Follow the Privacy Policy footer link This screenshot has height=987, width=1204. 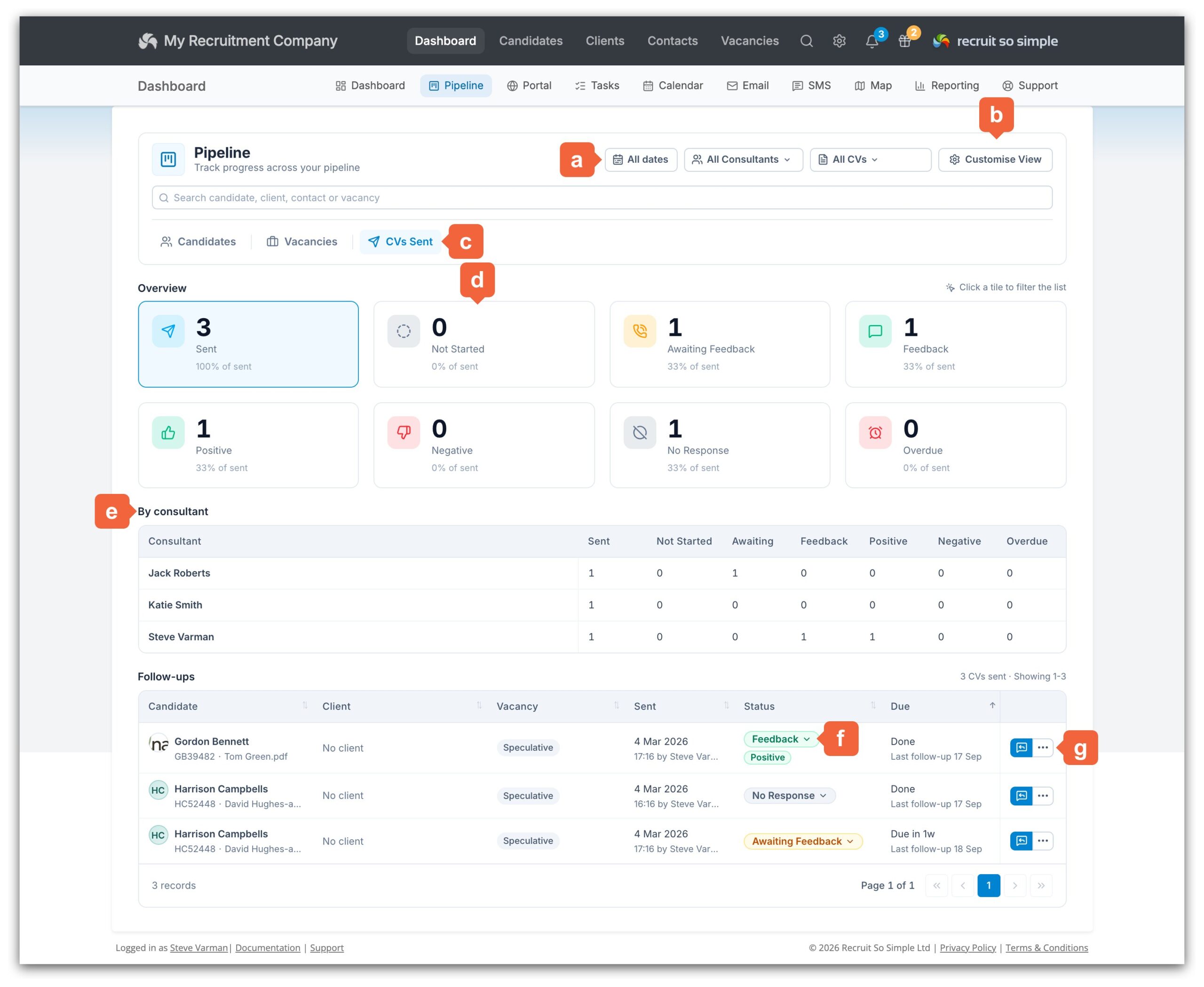[x=967, y=948]
